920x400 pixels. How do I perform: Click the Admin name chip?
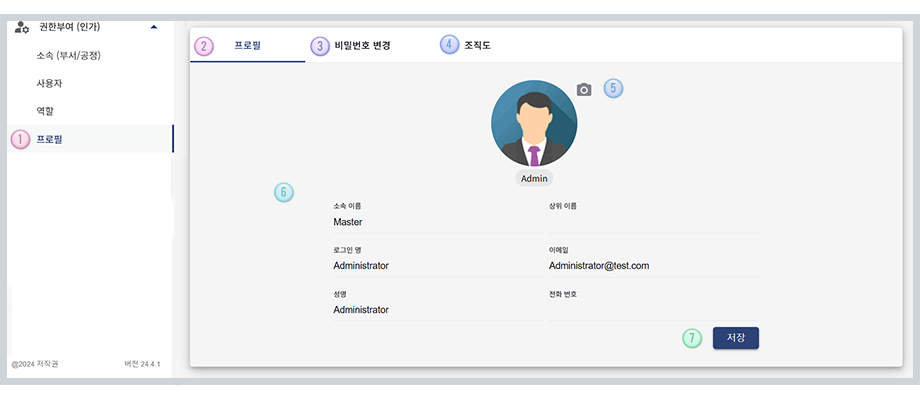534,178
